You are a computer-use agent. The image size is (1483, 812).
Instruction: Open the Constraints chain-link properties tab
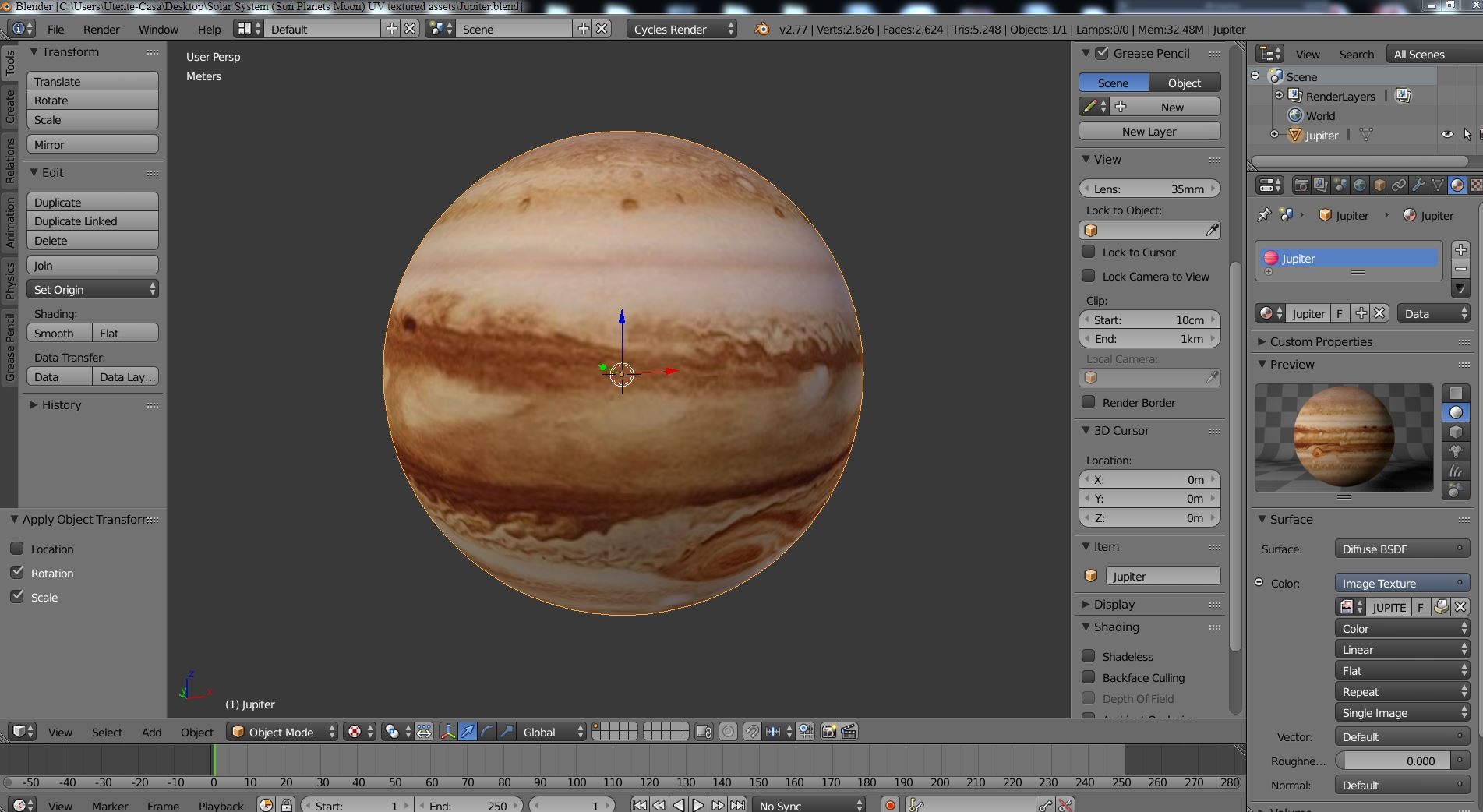(x=1399, y=185)
